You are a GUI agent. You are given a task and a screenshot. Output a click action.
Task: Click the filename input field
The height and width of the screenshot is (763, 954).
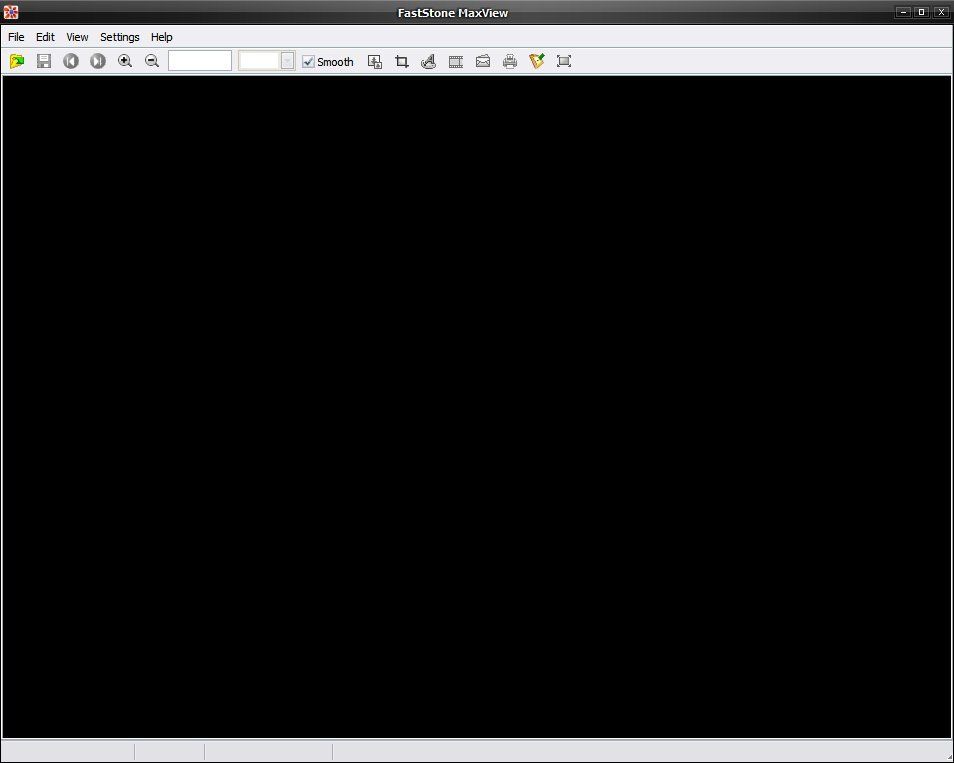pos(200,60)
